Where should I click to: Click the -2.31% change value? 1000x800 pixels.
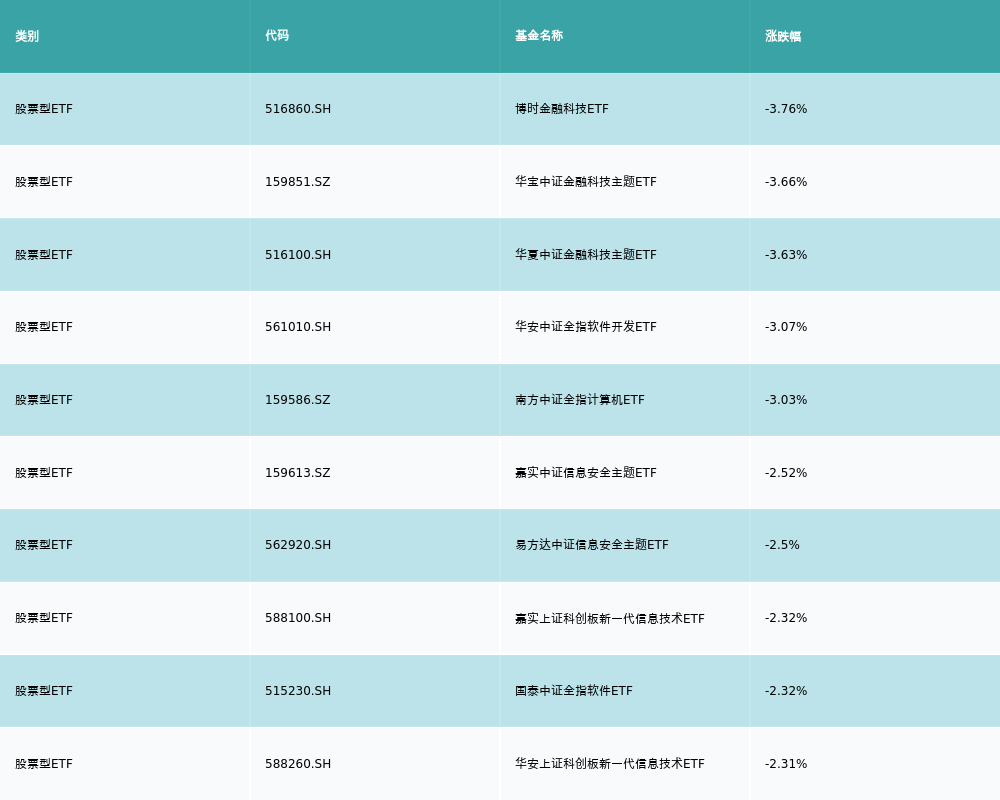coord(786,764)
